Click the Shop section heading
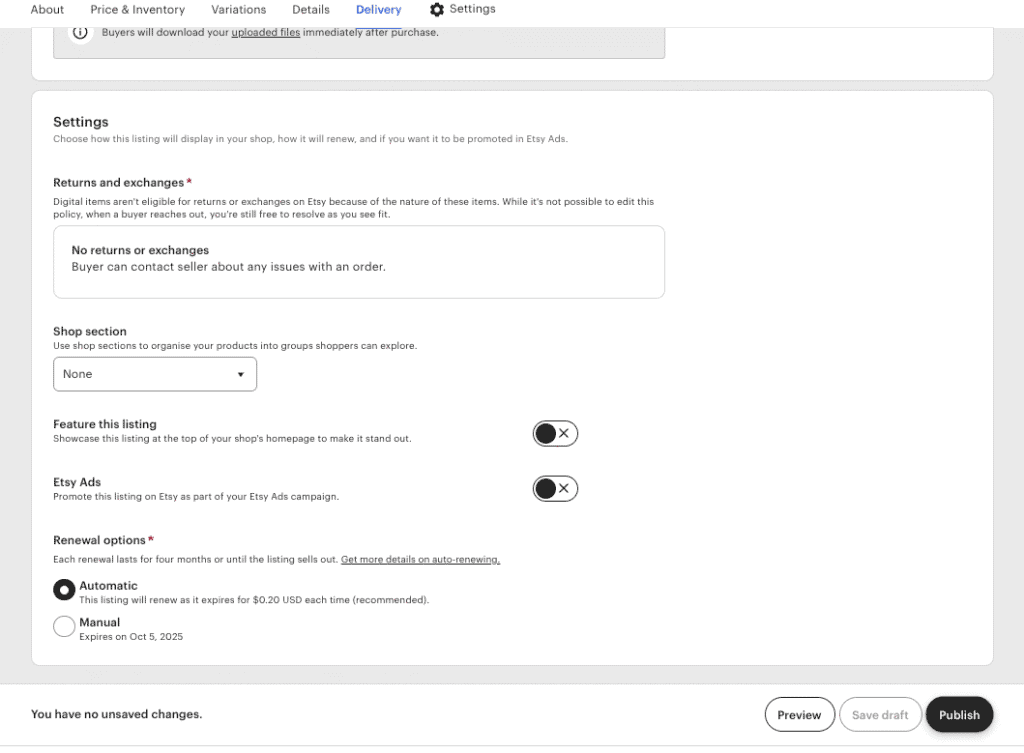This screenshot has height=753, width=1024. point(90,331)
